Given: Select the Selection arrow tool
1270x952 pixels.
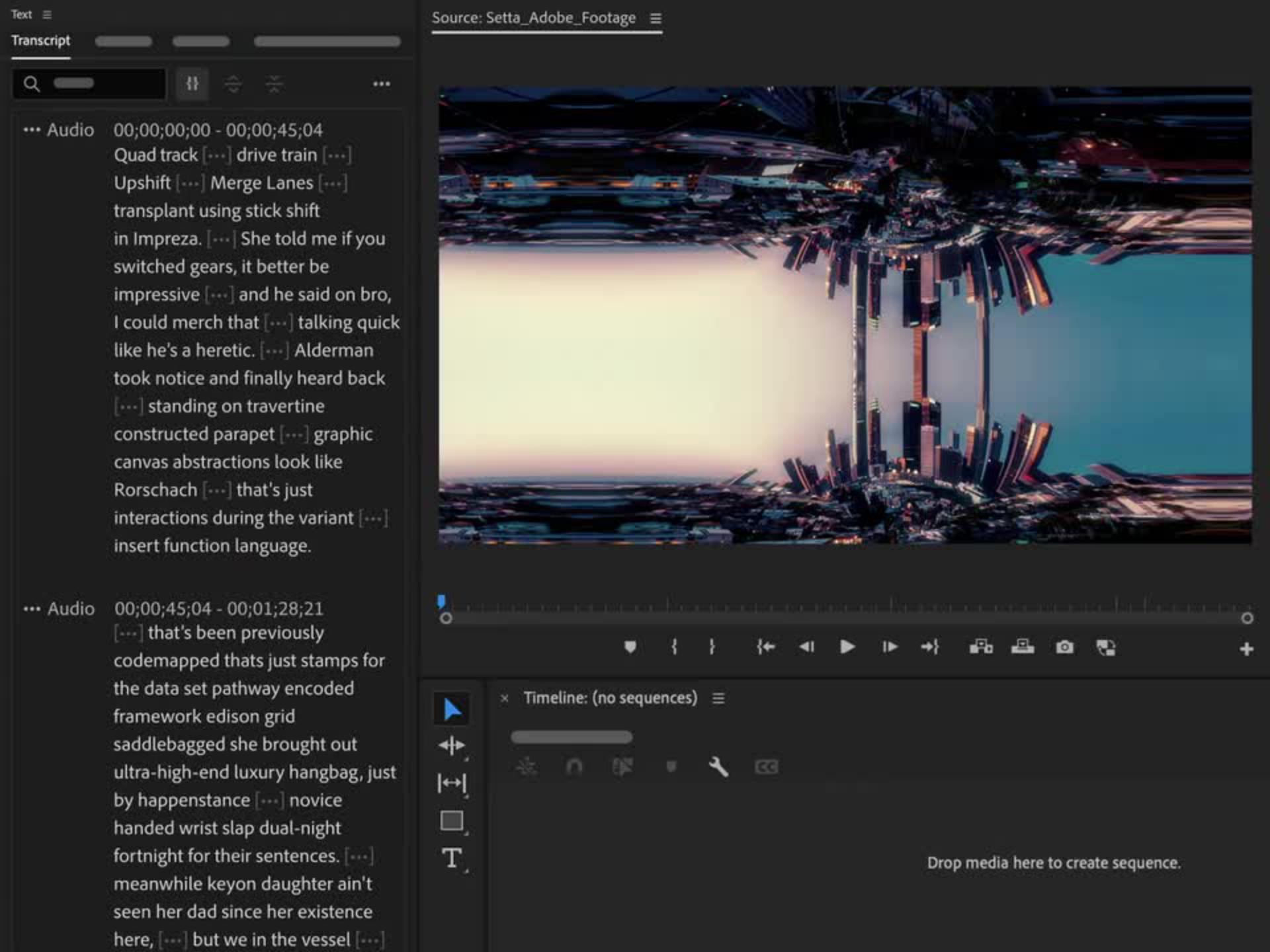Looking at the screenshot, I should 452,709.
